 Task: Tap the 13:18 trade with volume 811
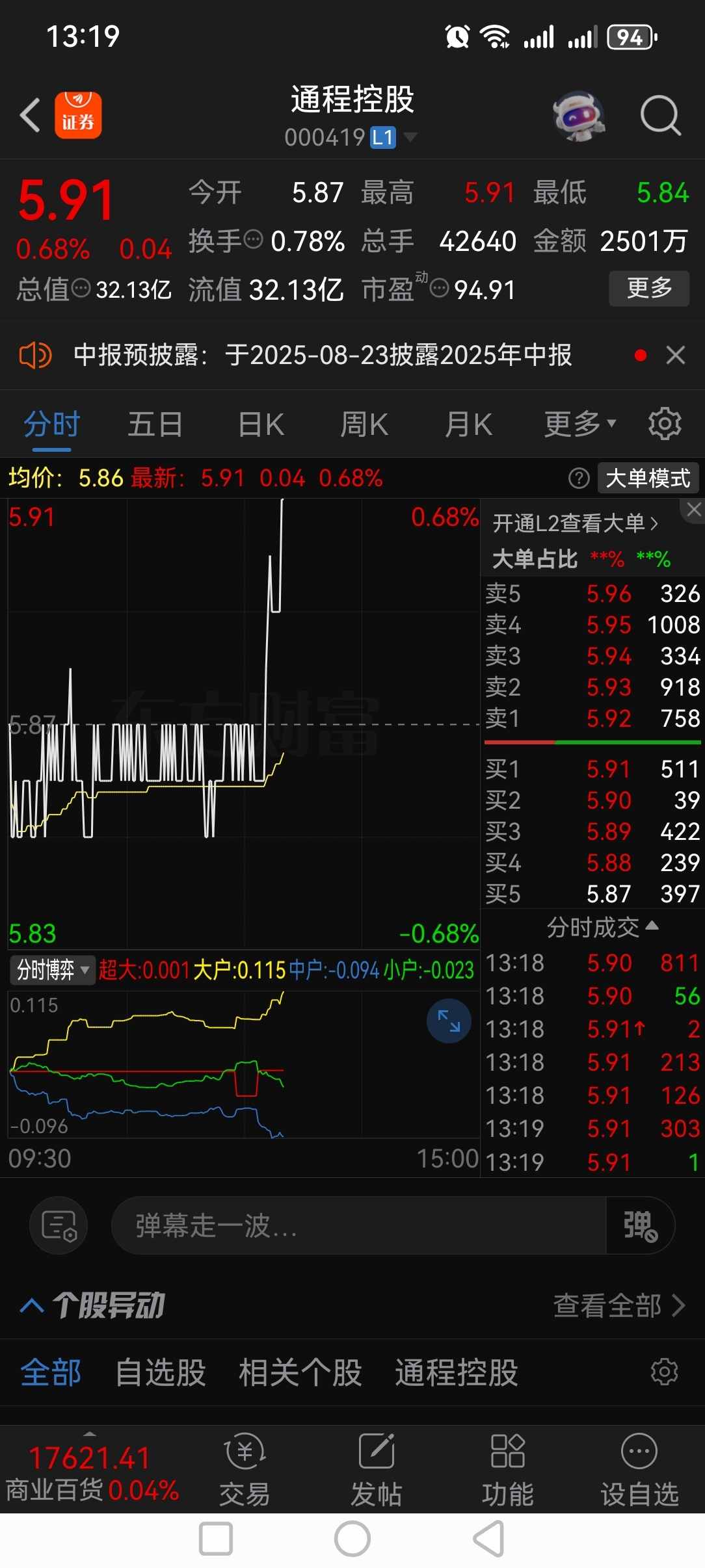coord(592,963)
